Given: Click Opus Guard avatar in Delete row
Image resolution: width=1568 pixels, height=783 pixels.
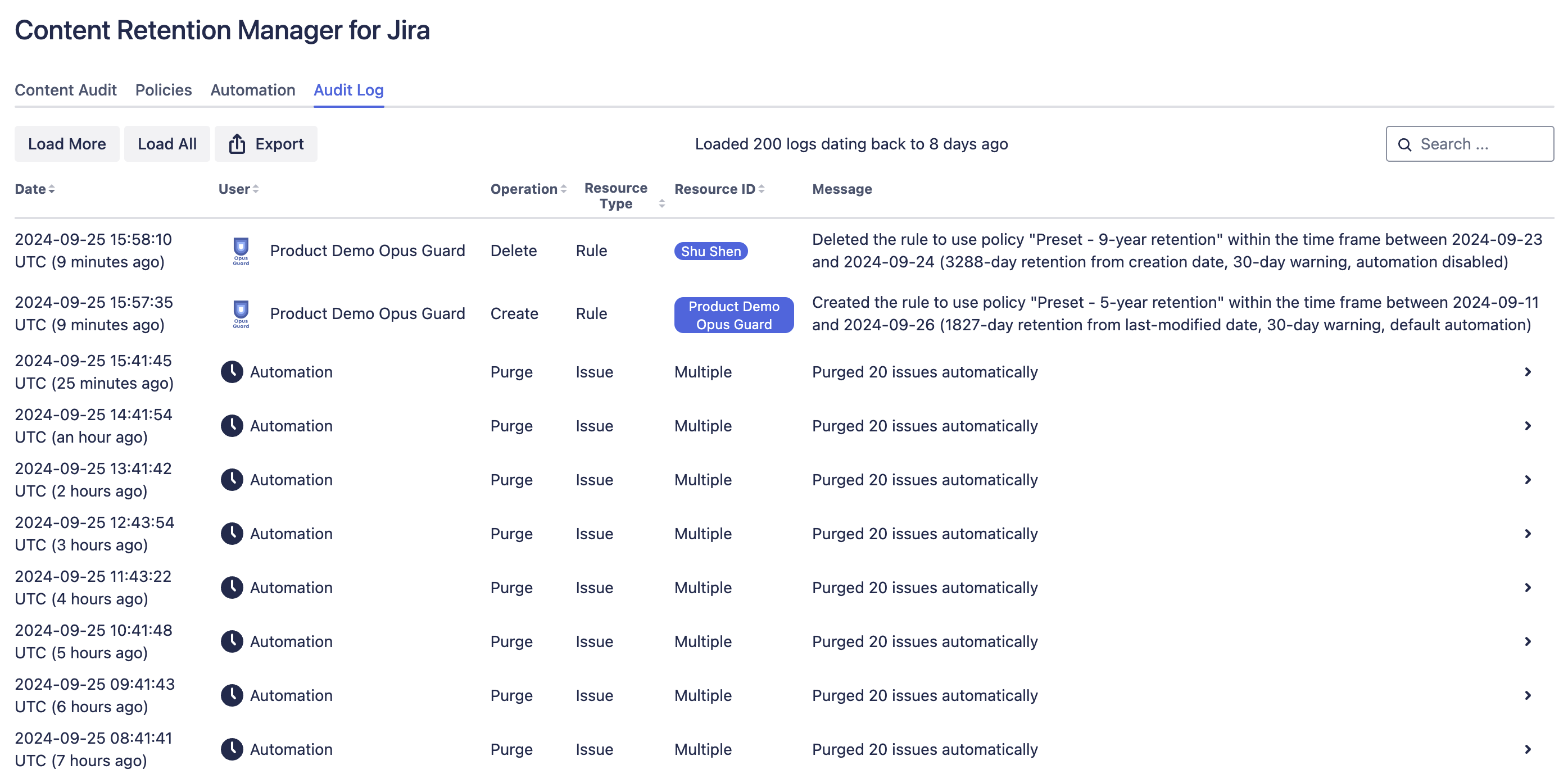Looking at the screenshot, I should tap(241, 251).
